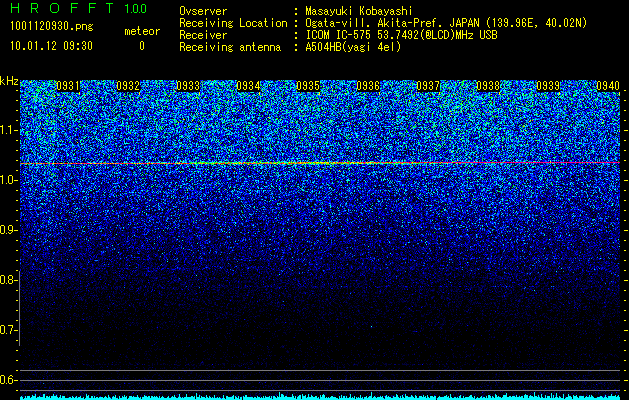Click the kHz axis unit label
The image size is (629, 400).
point(9,81)
